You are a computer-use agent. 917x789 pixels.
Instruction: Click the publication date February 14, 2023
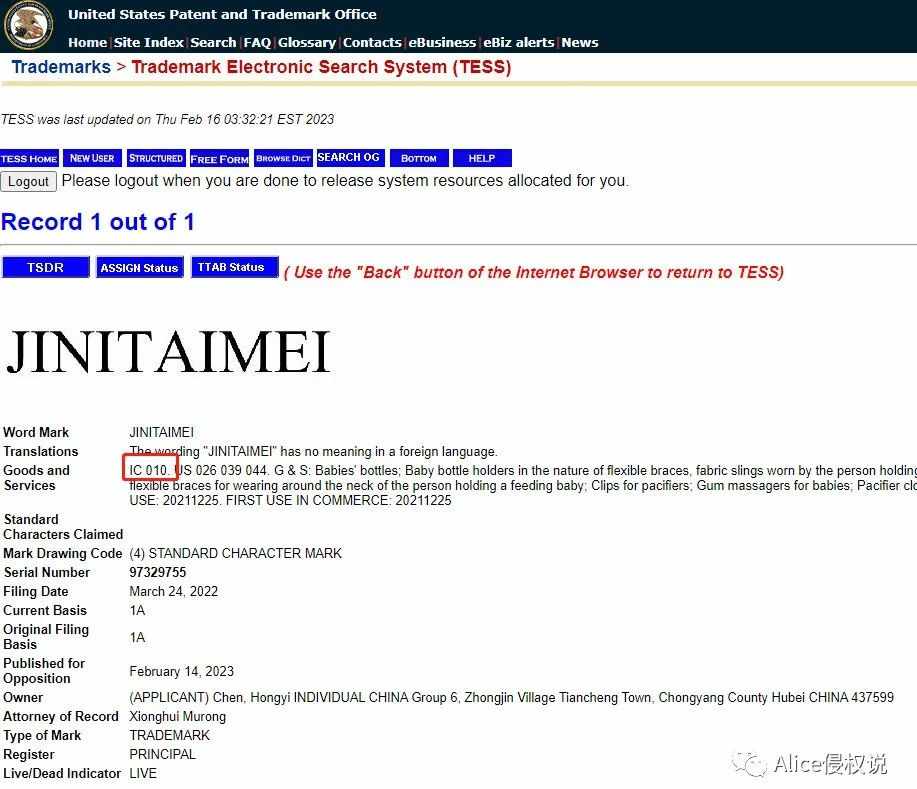[181, 671]
